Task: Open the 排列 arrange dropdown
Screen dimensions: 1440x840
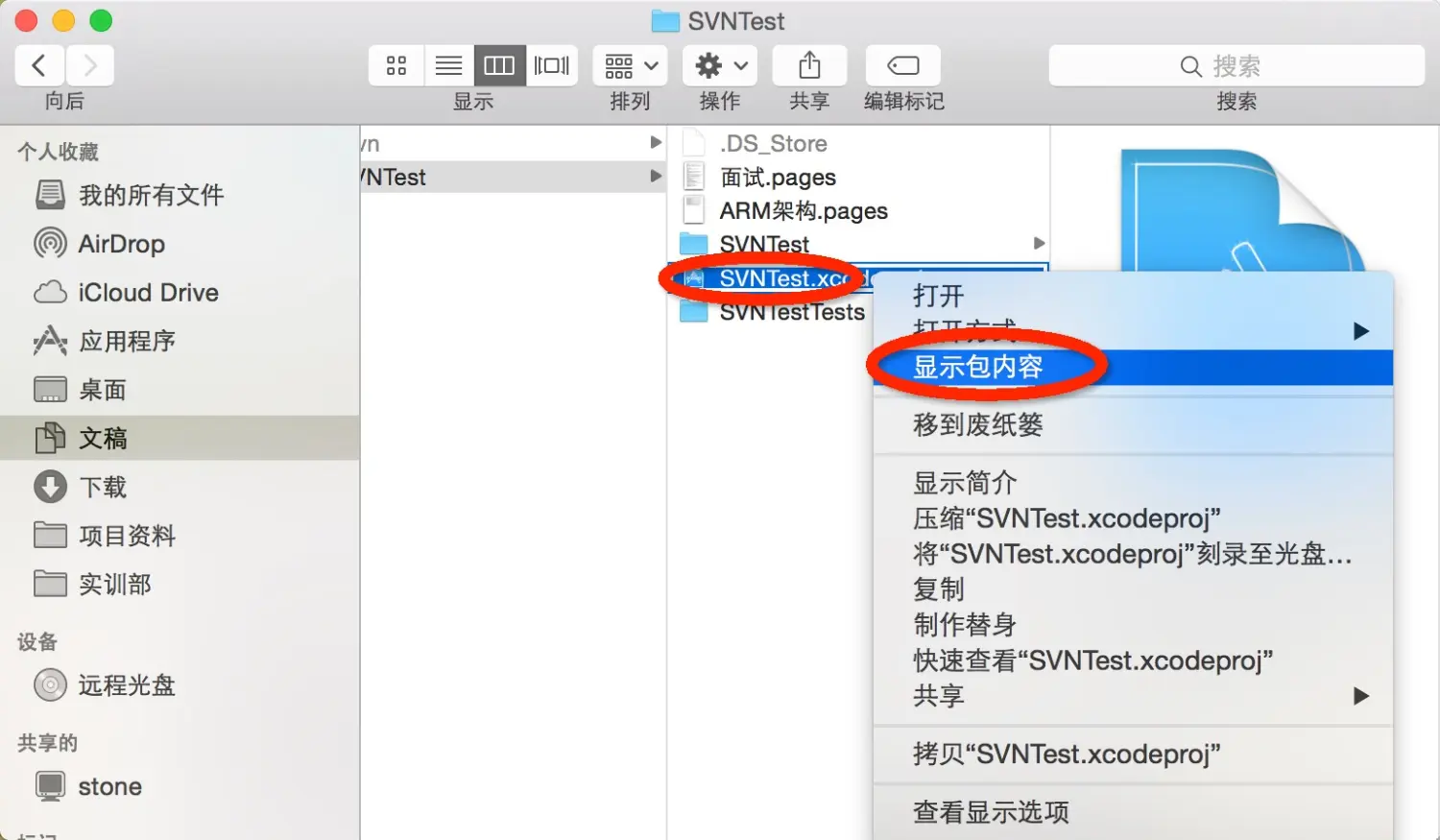Action: pyautogui.click(x=630, y=65)
